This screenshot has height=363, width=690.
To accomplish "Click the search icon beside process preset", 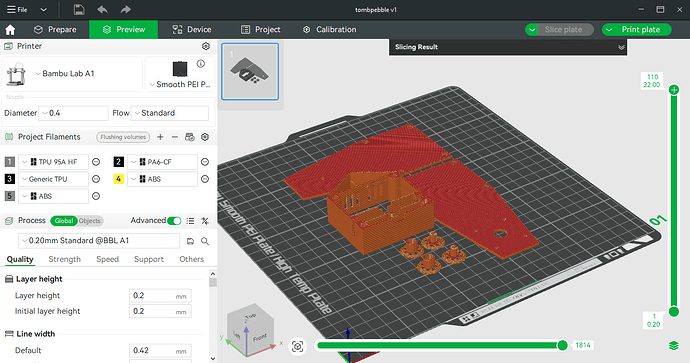I will coord(205,241).
